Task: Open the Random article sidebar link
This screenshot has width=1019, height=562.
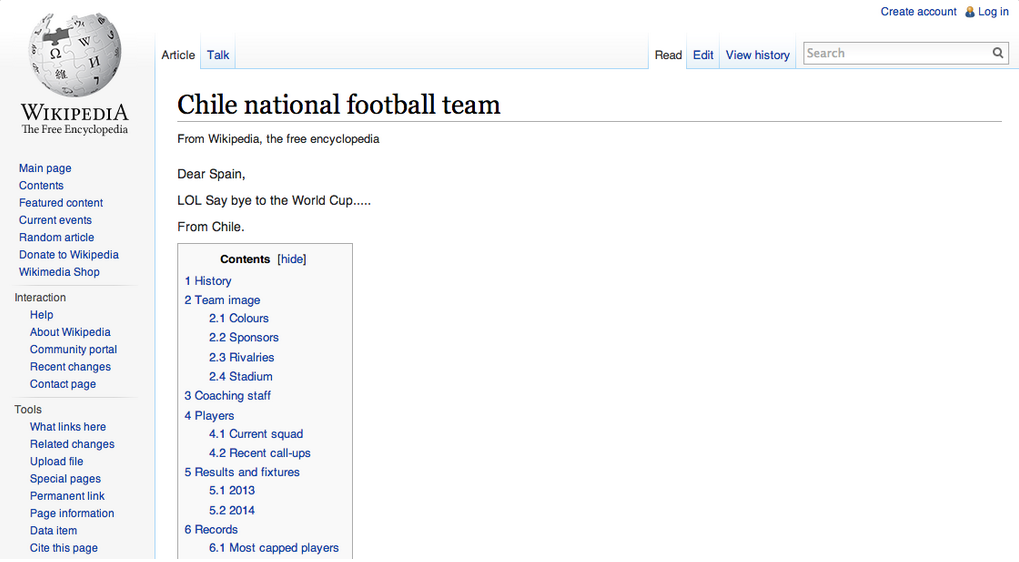Action: point(56,237)
